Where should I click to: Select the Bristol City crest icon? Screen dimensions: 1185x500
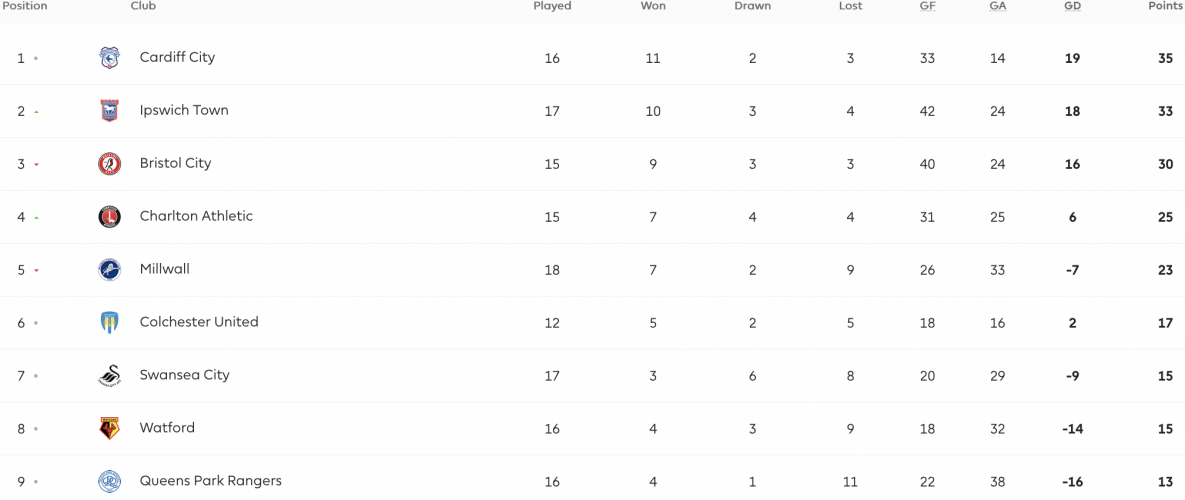110,163
